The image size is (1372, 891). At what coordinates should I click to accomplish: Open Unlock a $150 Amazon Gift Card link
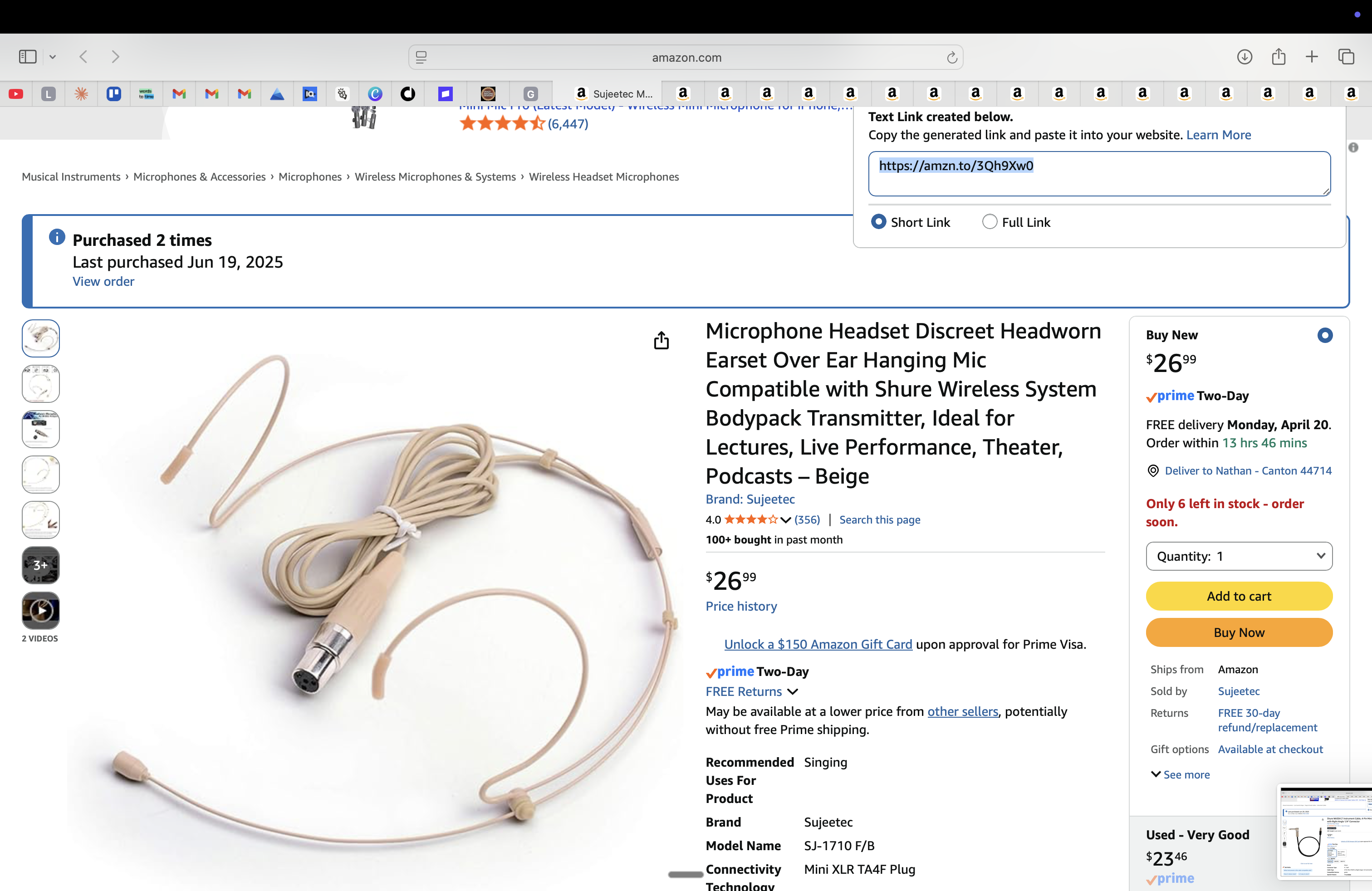point(818,644)
